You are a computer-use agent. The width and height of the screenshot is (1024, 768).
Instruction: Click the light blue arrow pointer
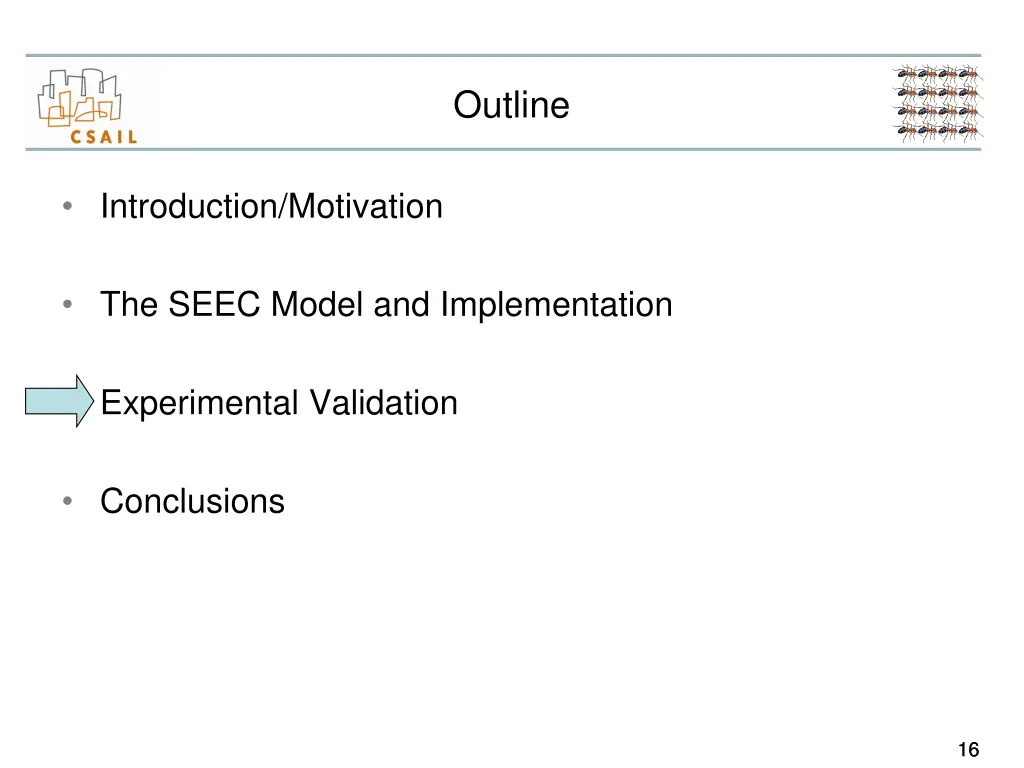pos(59,401)
